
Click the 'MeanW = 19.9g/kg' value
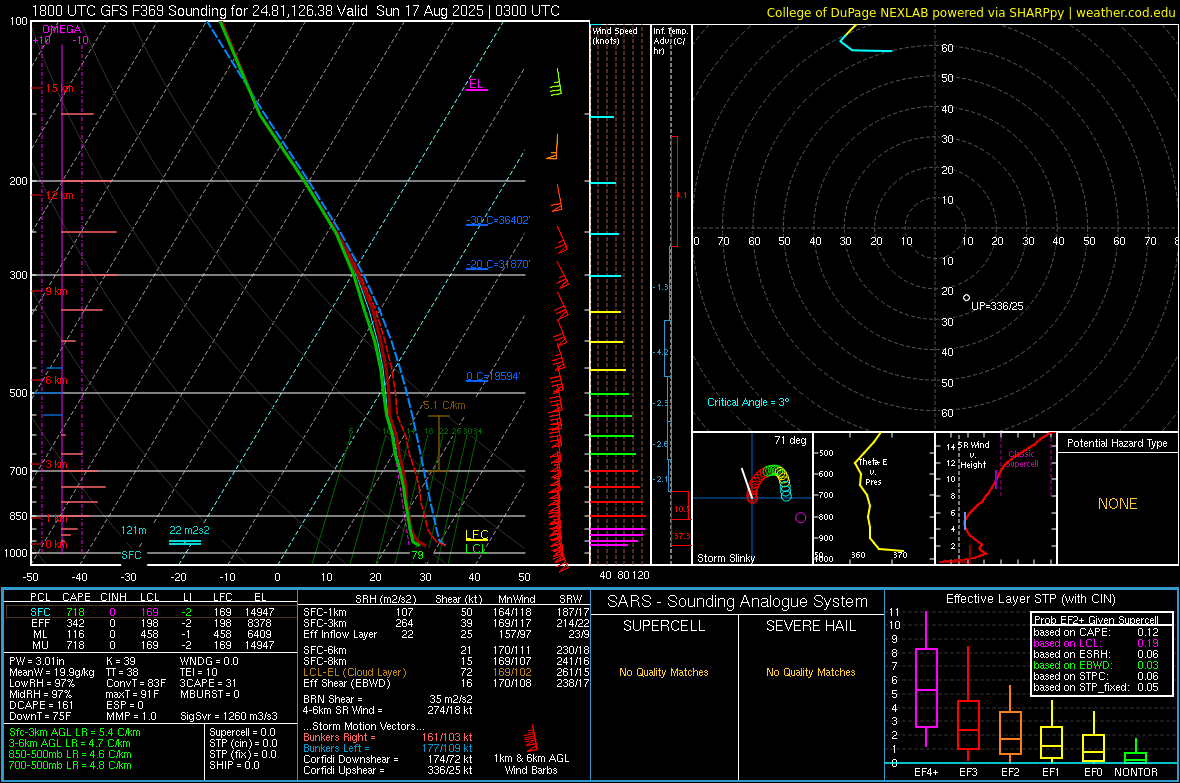(x=52, y=672)
